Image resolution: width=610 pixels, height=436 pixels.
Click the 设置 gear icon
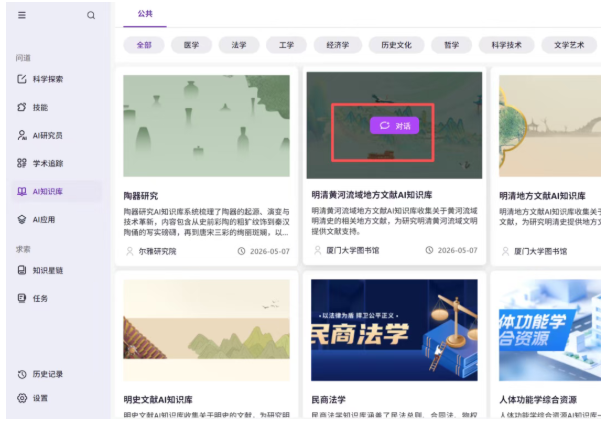click(x=22, y=398)
